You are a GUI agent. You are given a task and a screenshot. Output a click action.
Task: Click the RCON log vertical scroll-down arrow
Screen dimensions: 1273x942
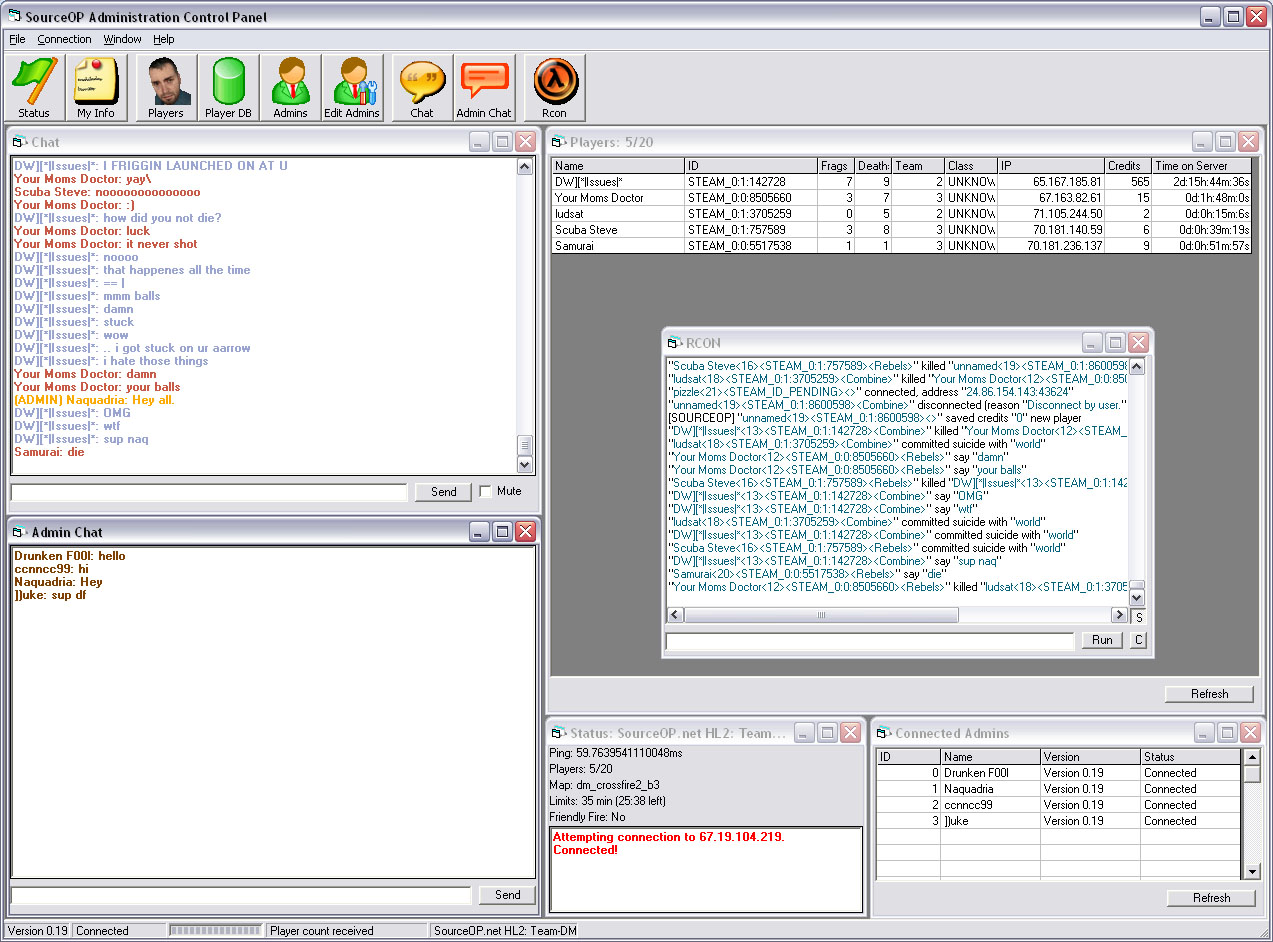[x=1137, y=597]
